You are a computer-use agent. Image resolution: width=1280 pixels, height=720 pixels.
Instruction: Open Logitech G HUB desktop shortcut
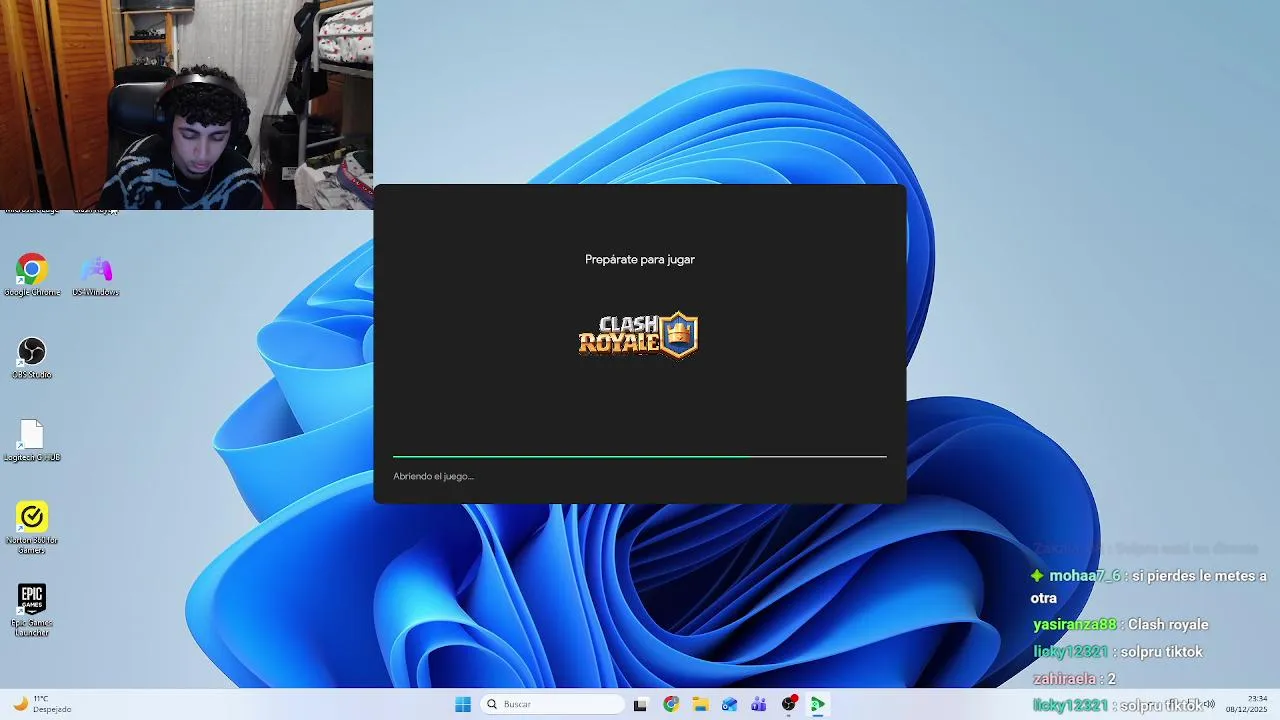tap(32, 441)
